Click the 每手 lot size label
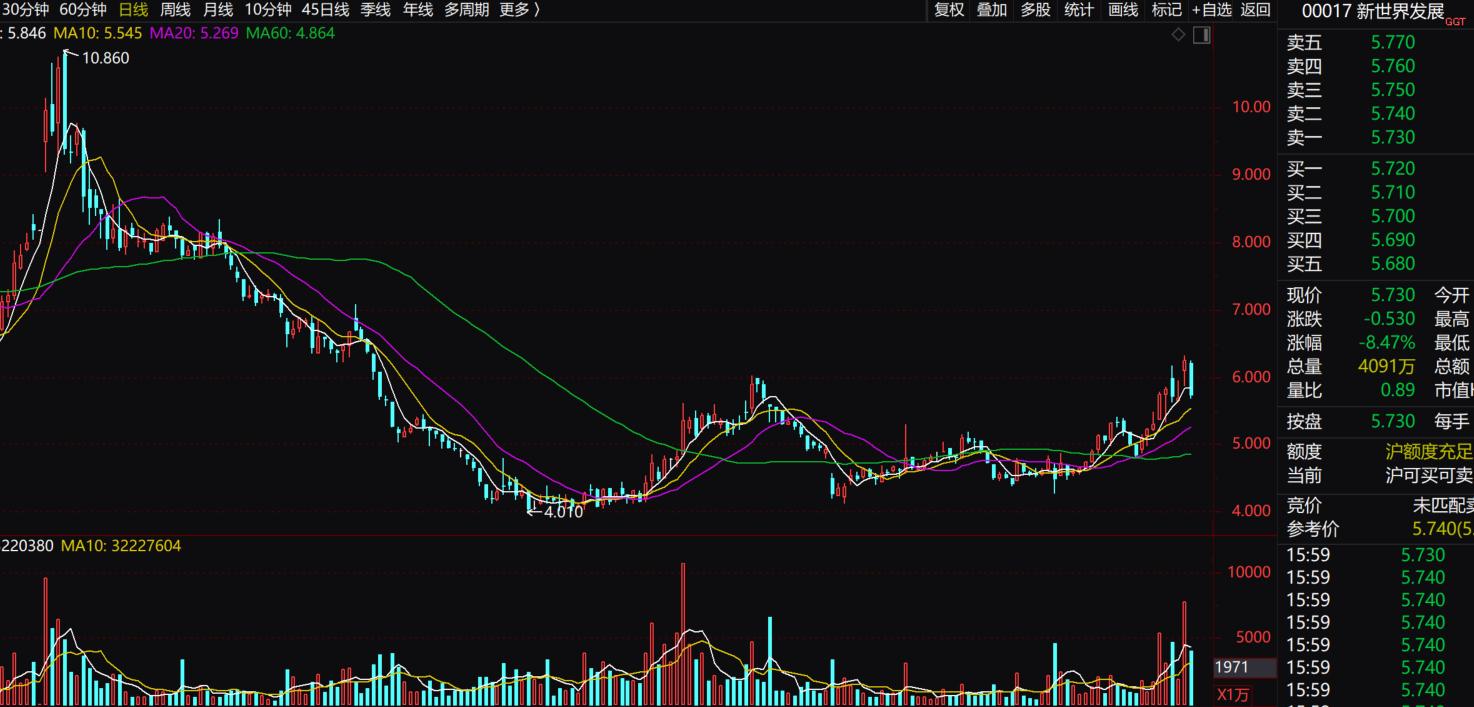Image resolution: width=1474 pixels, height=707 pixels. (x=1452, y=422)
